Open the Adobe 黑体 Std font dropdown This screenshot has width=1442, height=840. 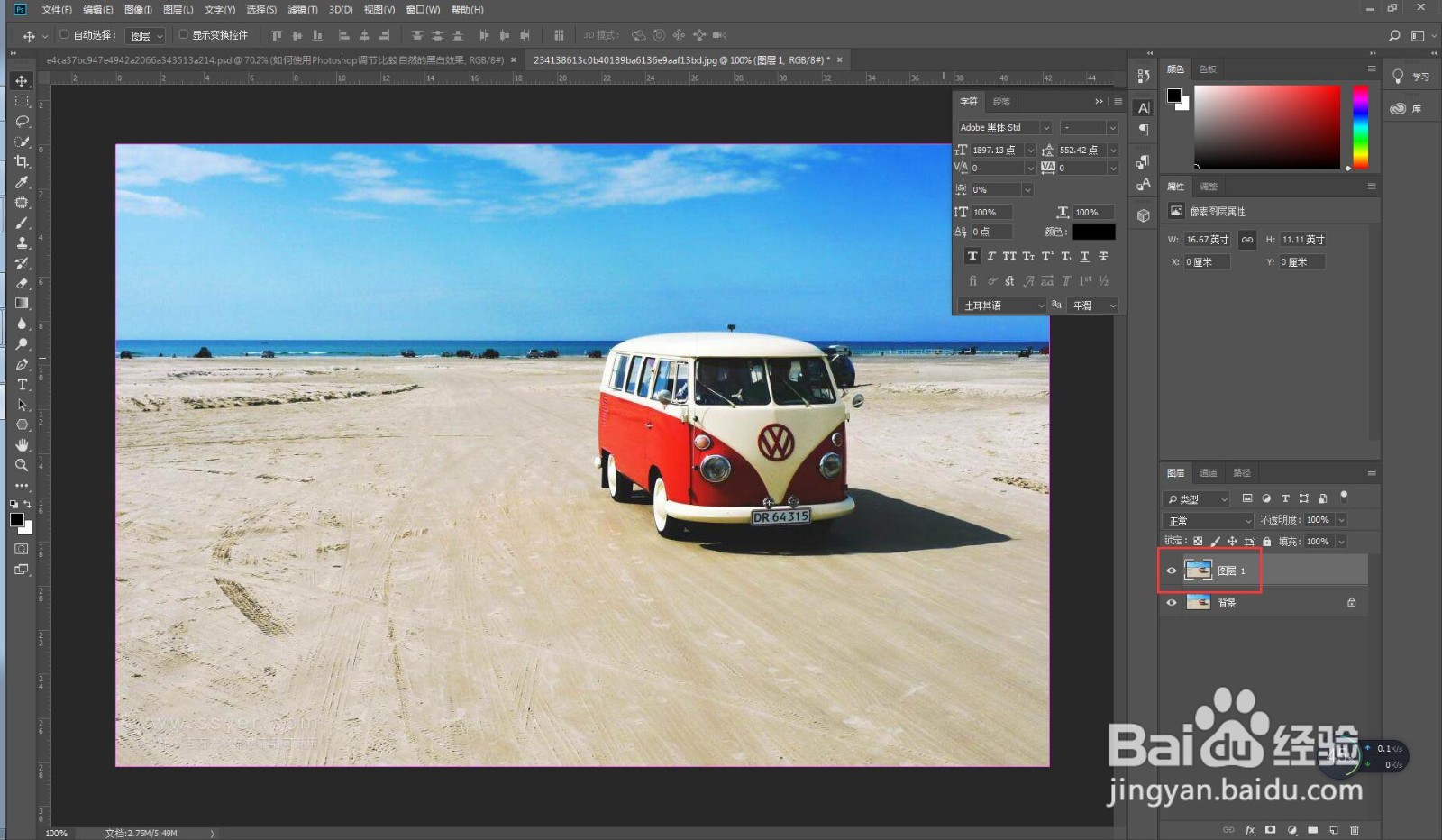point(1046,128)
